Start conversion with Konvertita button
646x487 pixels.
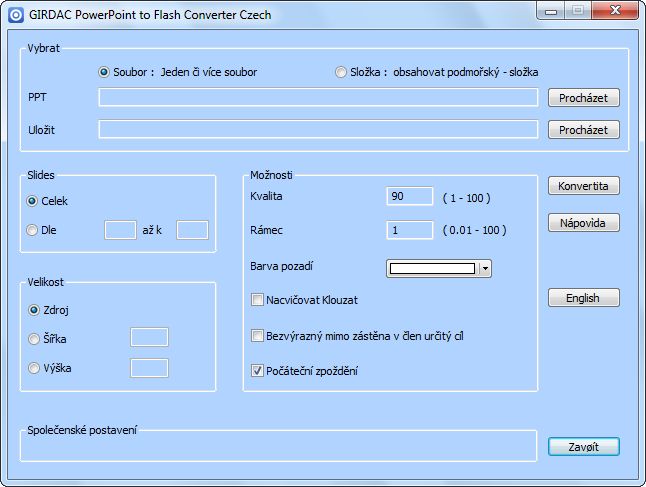click(x=583, y=186)
